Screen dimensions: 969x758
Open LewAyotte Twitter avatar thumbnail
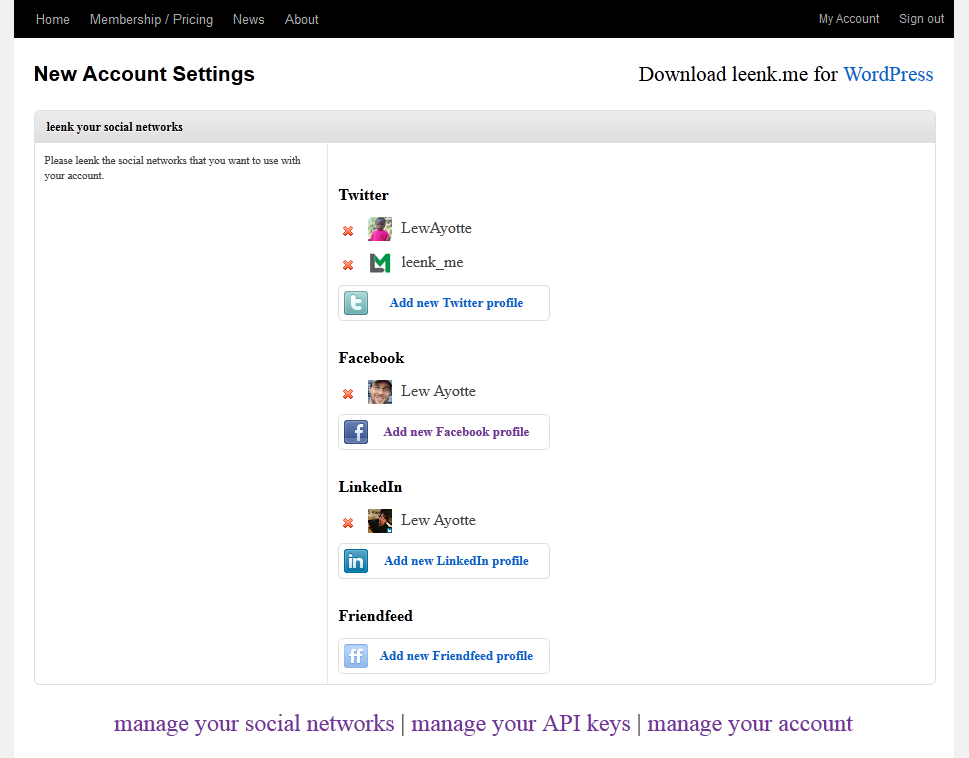click(379, 229)
